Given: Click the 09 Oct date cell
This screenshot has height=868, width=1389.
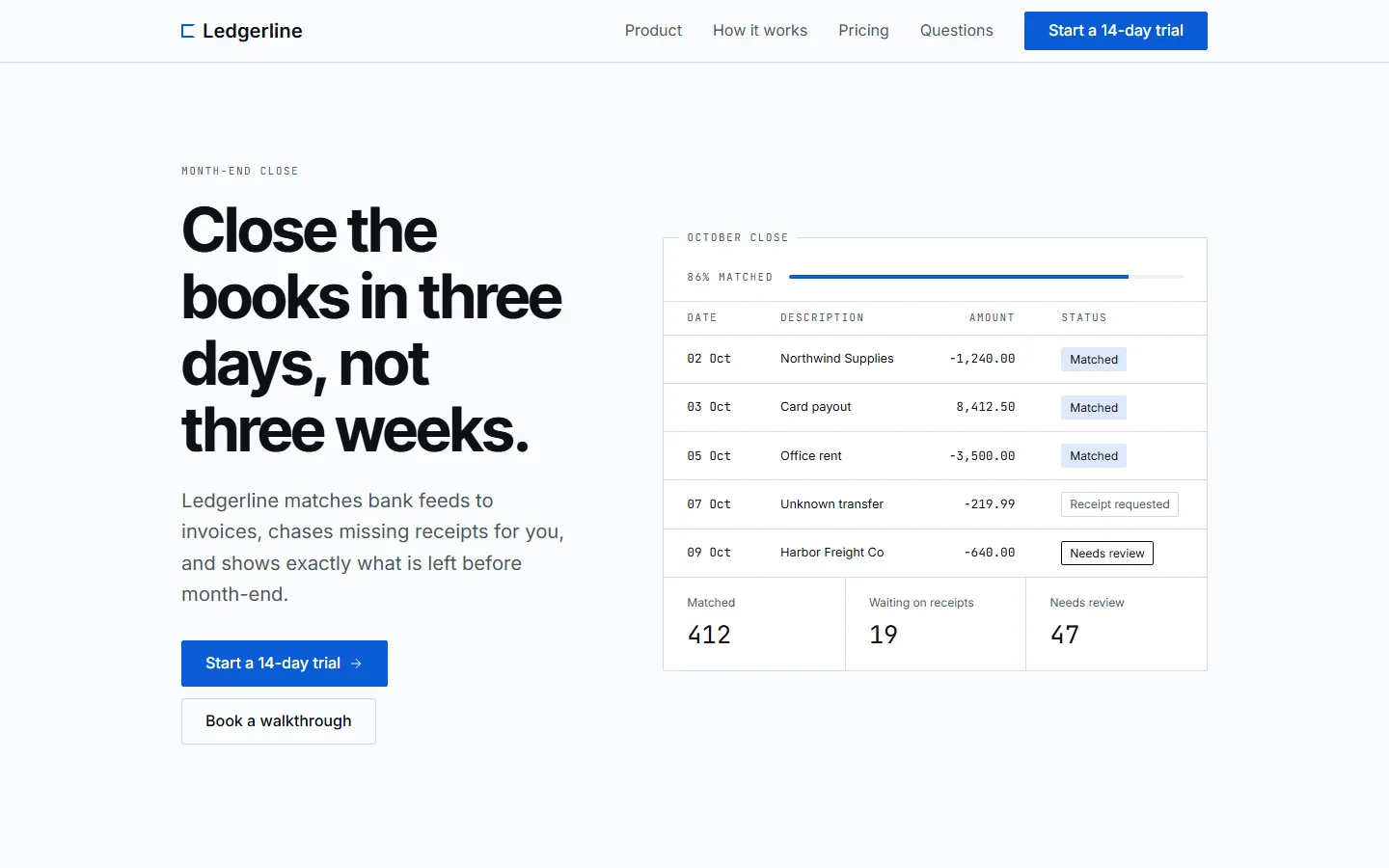Looking at the screenshot, I should 709,553.
